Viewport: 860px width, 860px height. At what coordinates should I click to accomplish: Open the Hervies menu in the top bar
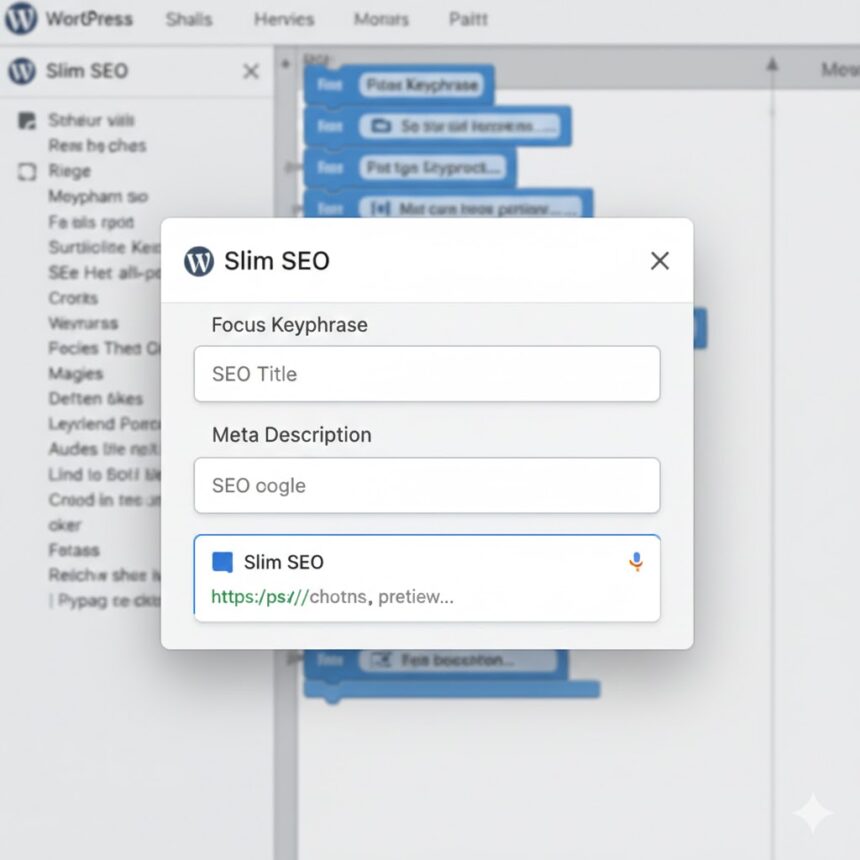pyautogui.click(x=284, y=19)
